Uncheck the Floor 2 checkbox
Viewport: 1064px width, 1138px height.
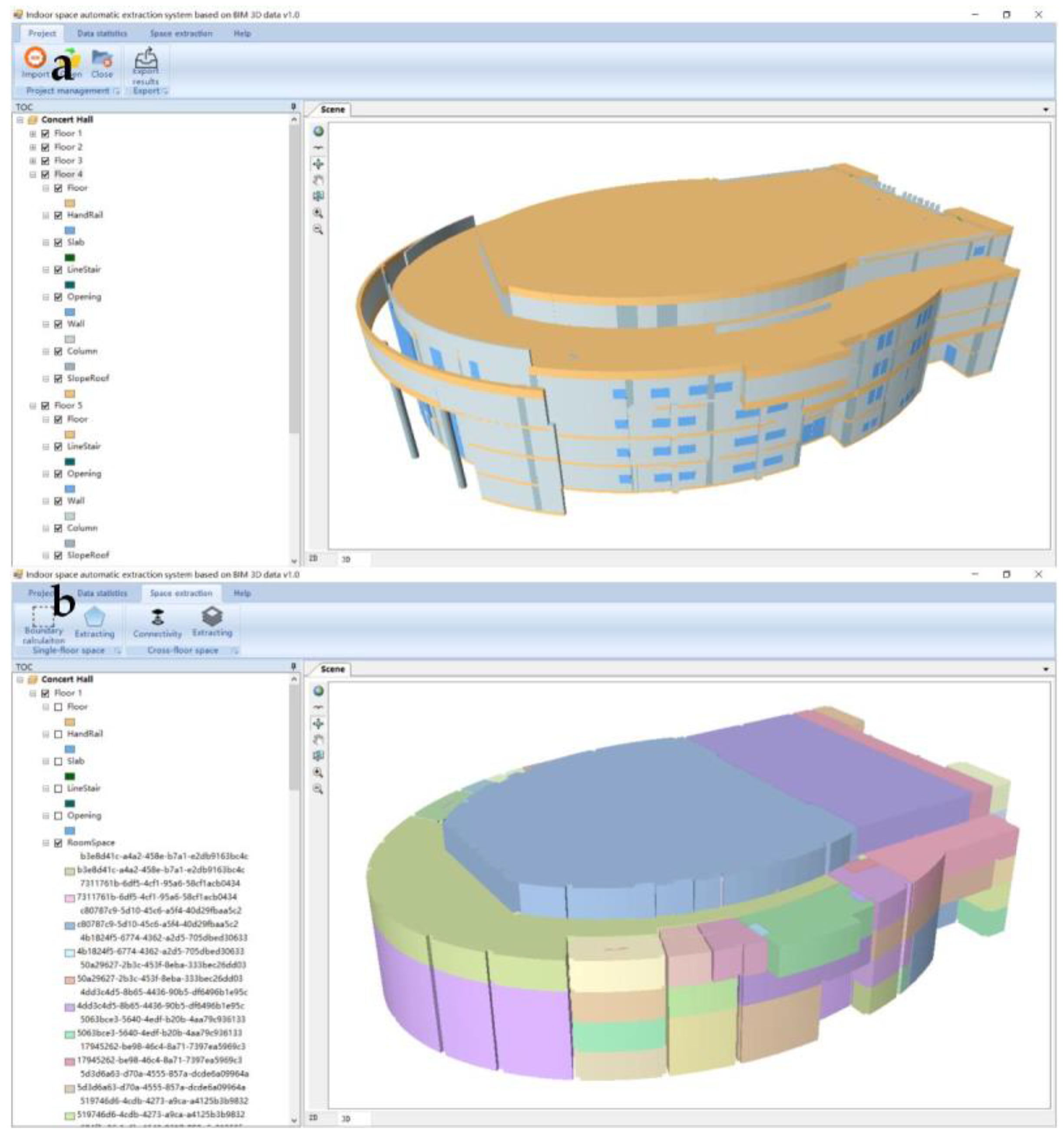(x=45, y=147)
